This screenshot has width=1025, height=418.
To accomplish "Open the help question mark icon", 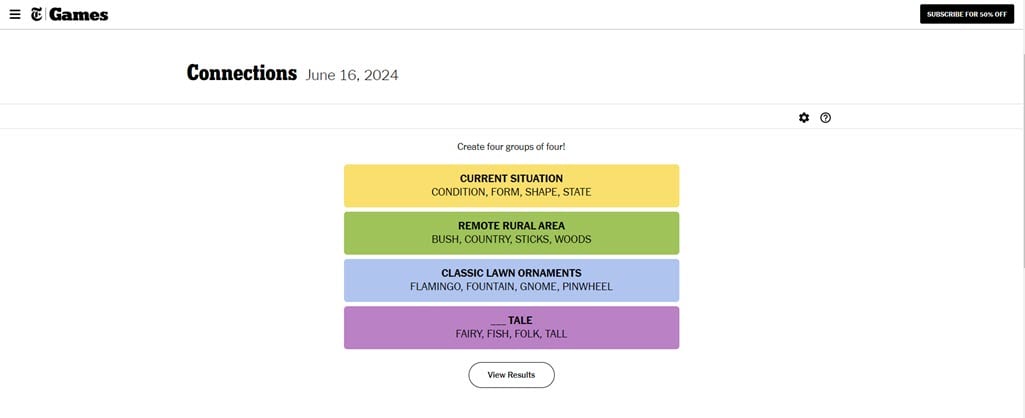I will coord(826,117).
